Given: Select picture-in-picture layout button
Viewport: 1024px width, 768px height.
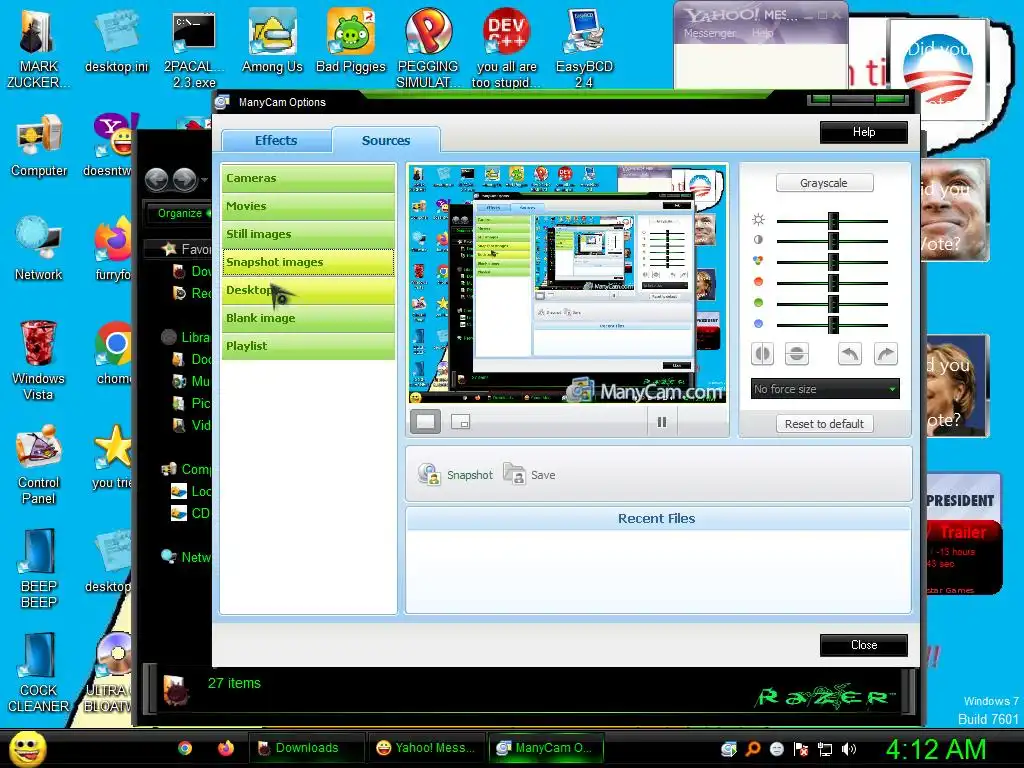Looking at the screenshot, I should (x=460, y=422).
